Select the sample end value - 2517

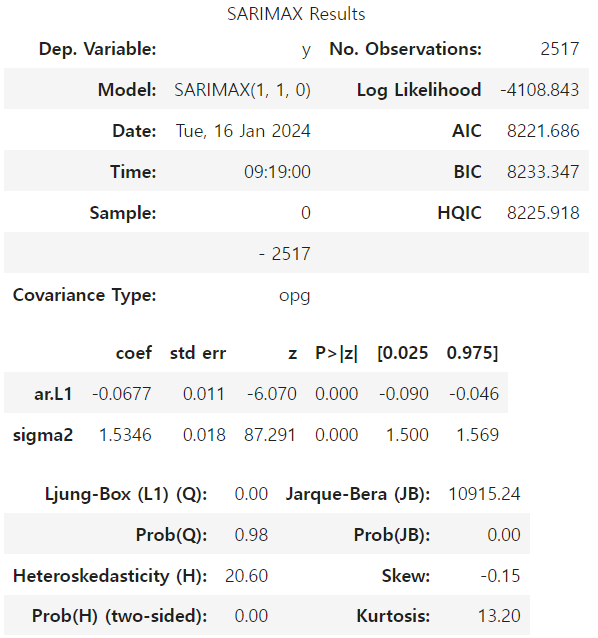[285, 254]
